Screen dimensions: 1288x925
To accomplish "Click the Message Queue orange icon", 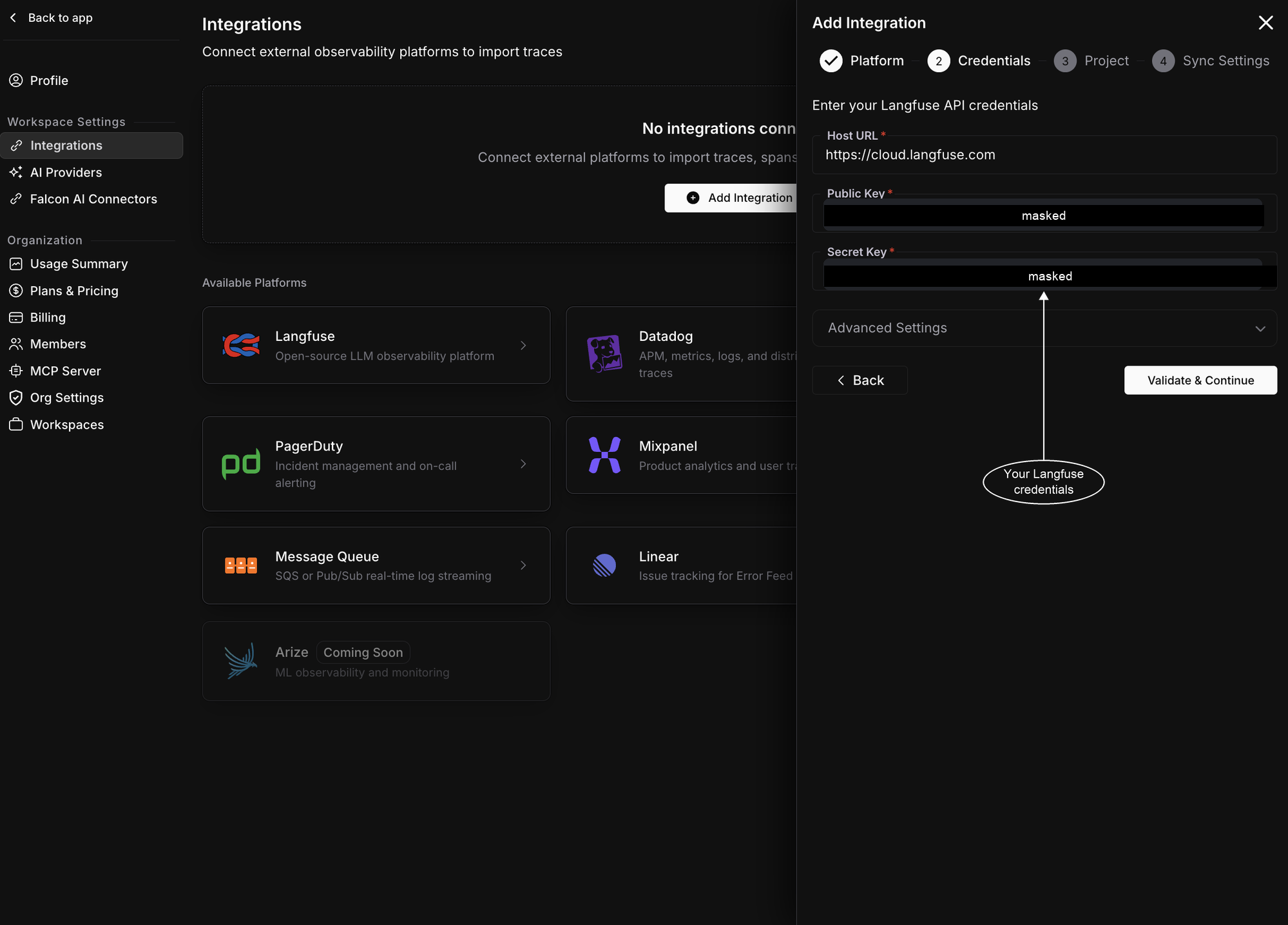I will coord(241,565).
